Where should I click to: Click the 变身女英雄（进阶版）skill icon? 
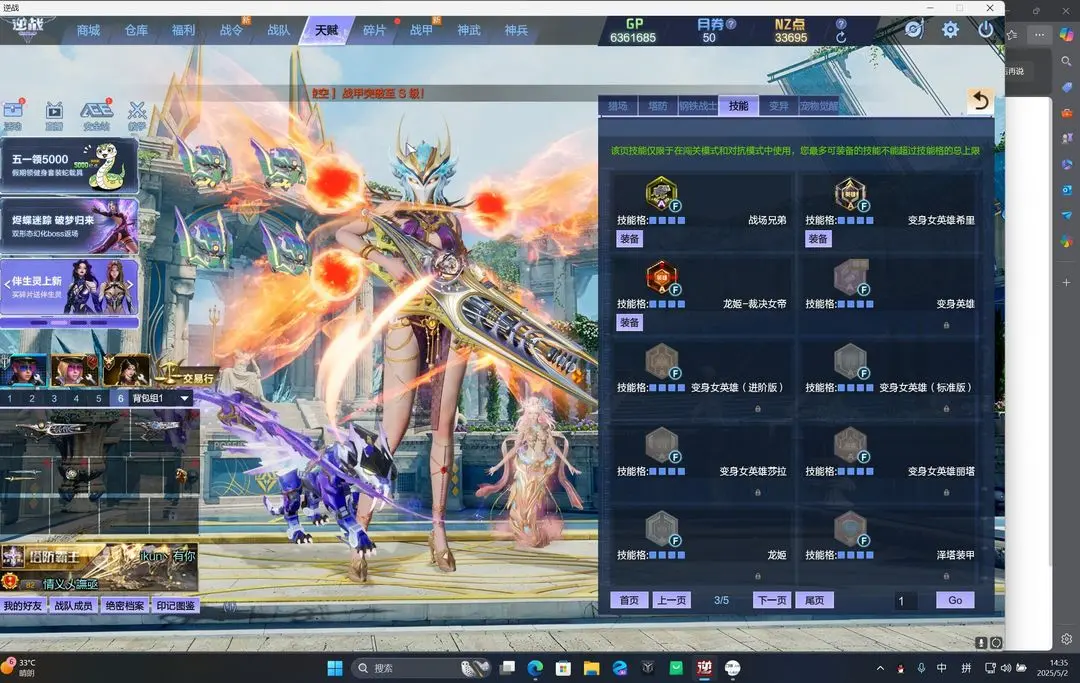coord(661,361)
